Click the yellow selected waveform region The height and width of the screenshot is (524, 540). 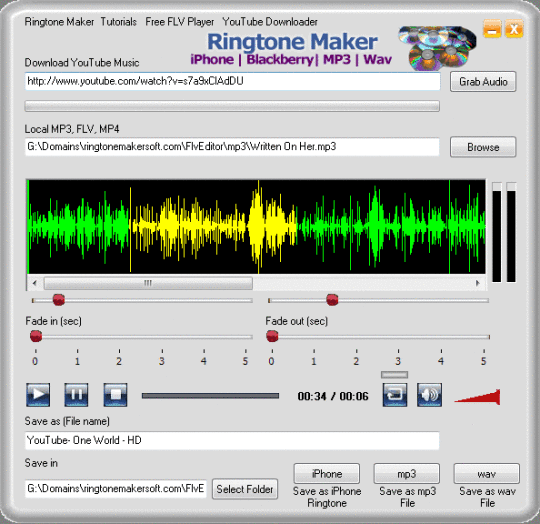(x=214, y=226)
